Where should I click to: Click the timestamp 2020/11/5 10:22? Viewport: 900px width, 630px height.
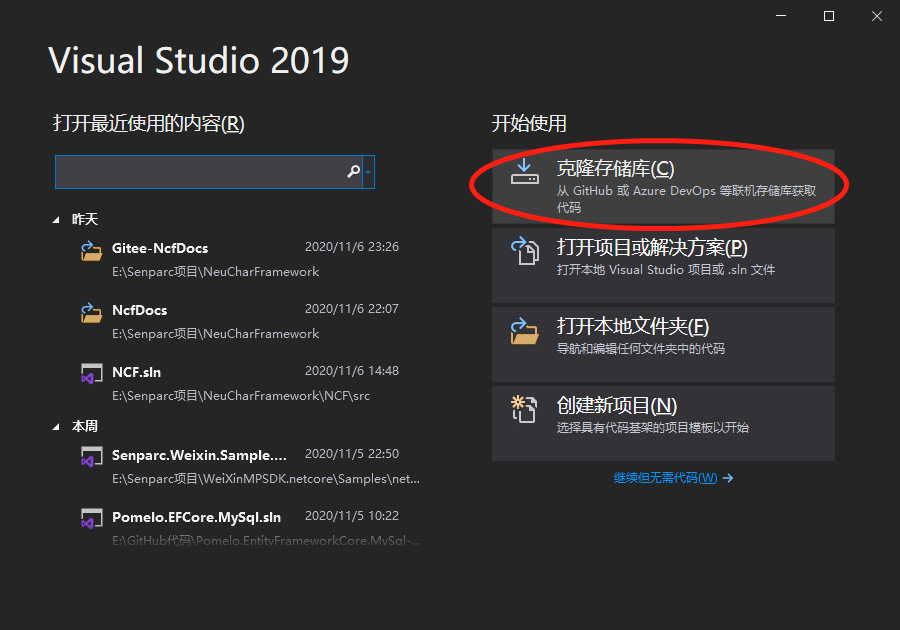(x=352, y=516)
